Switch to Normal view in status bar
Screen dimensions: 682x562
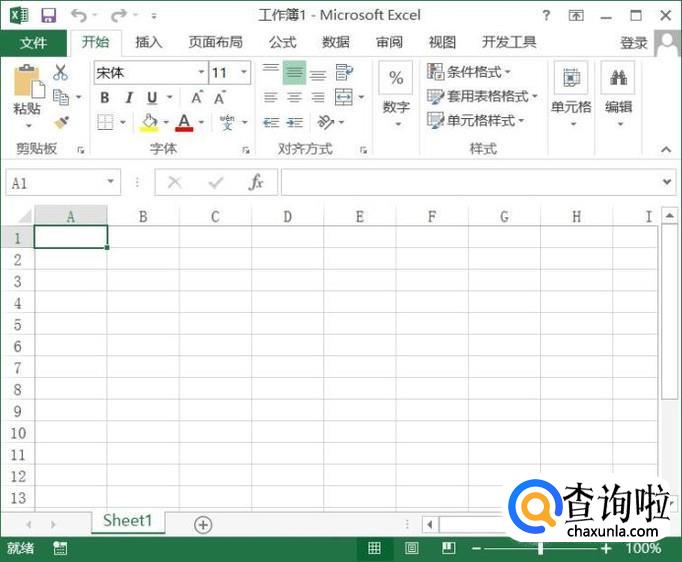click(374, 548)
